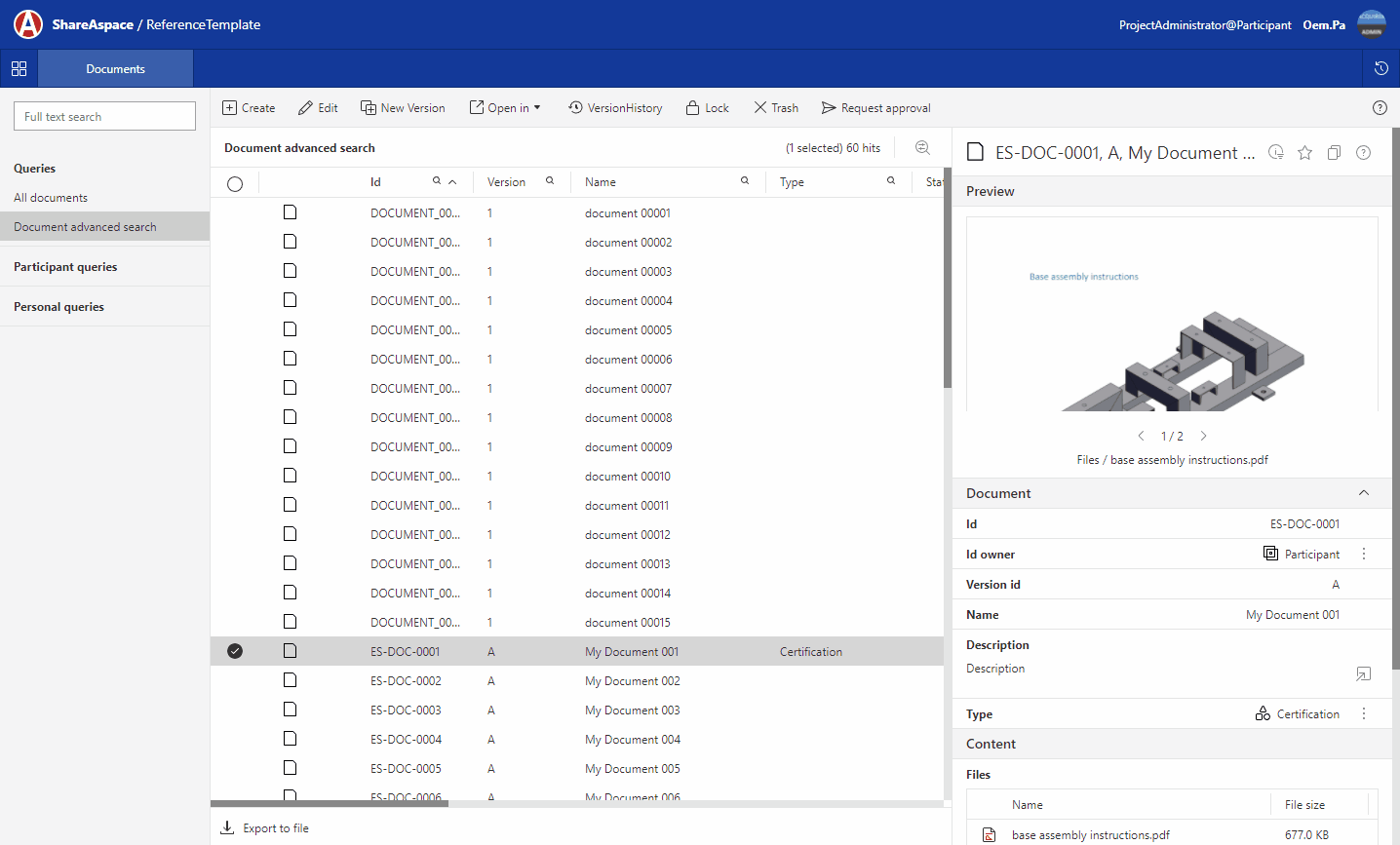Open the options menu next to Certification type
The image size is (1400, 845).
point(1363,713)
